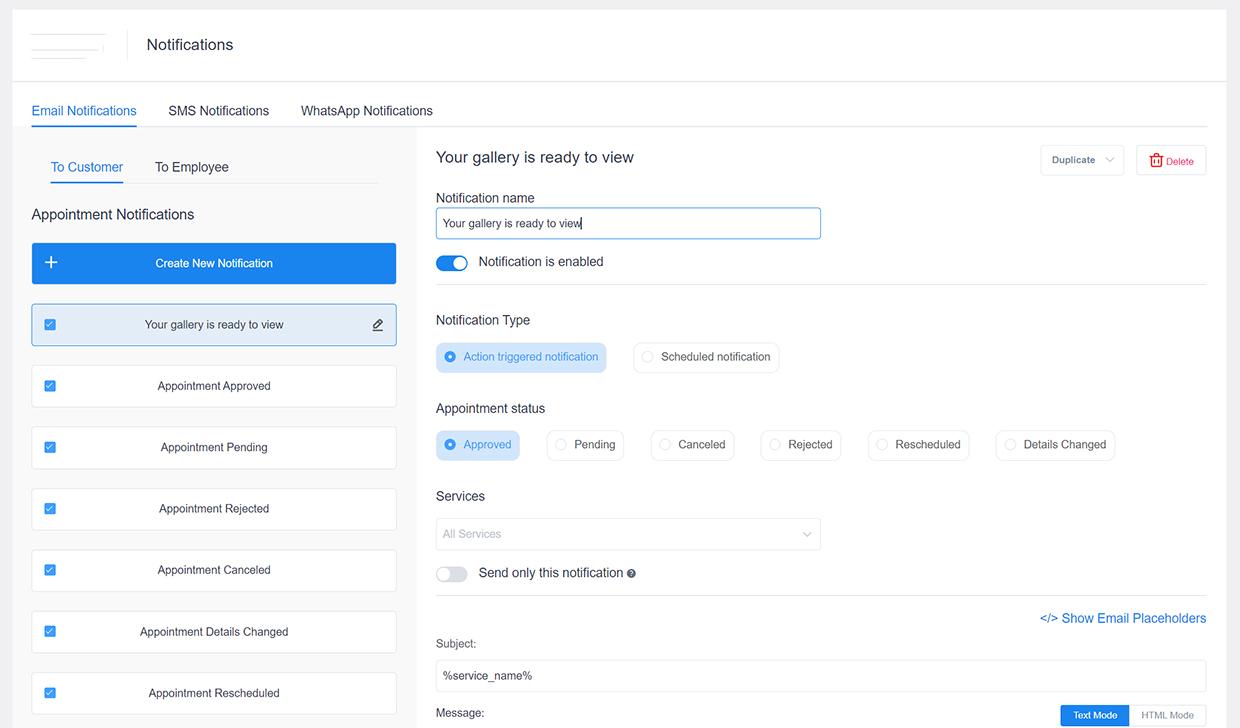Open the Appointment Details Changed notification
1240x728 pixels.
tap(214, 632)
